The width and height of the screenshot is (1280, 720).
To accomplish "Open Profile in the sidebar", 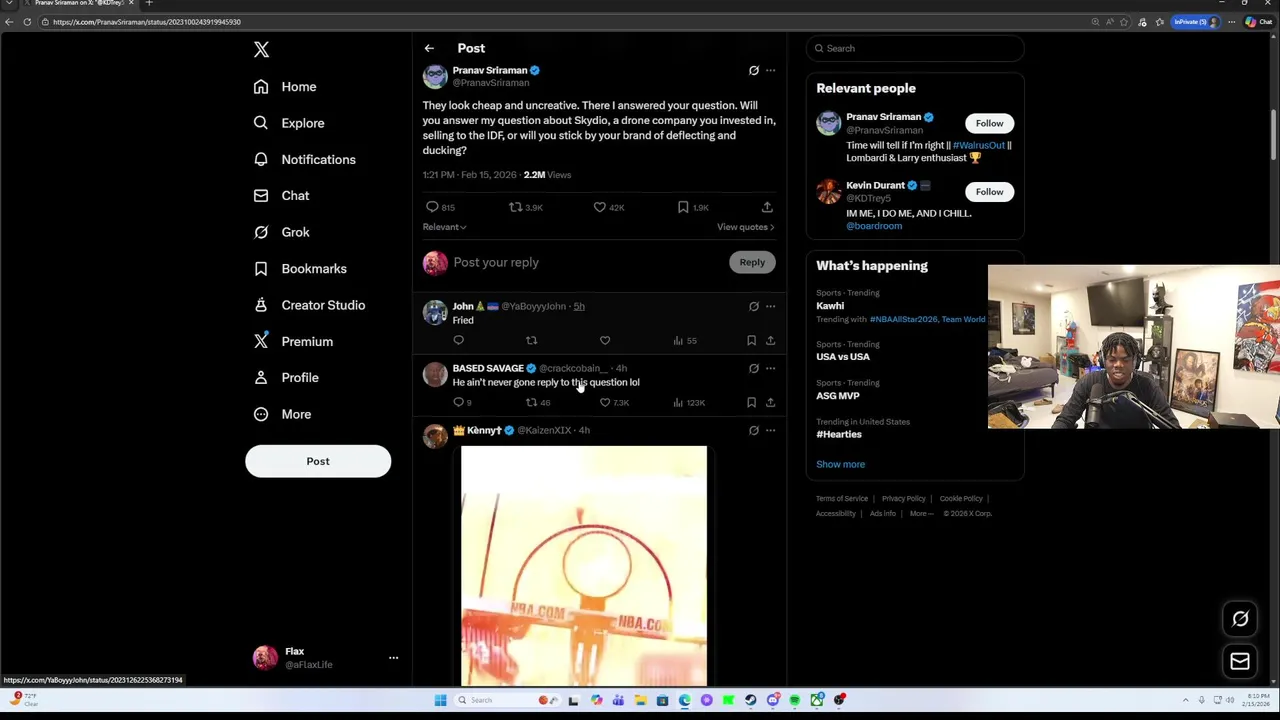I will click(286, 378).
